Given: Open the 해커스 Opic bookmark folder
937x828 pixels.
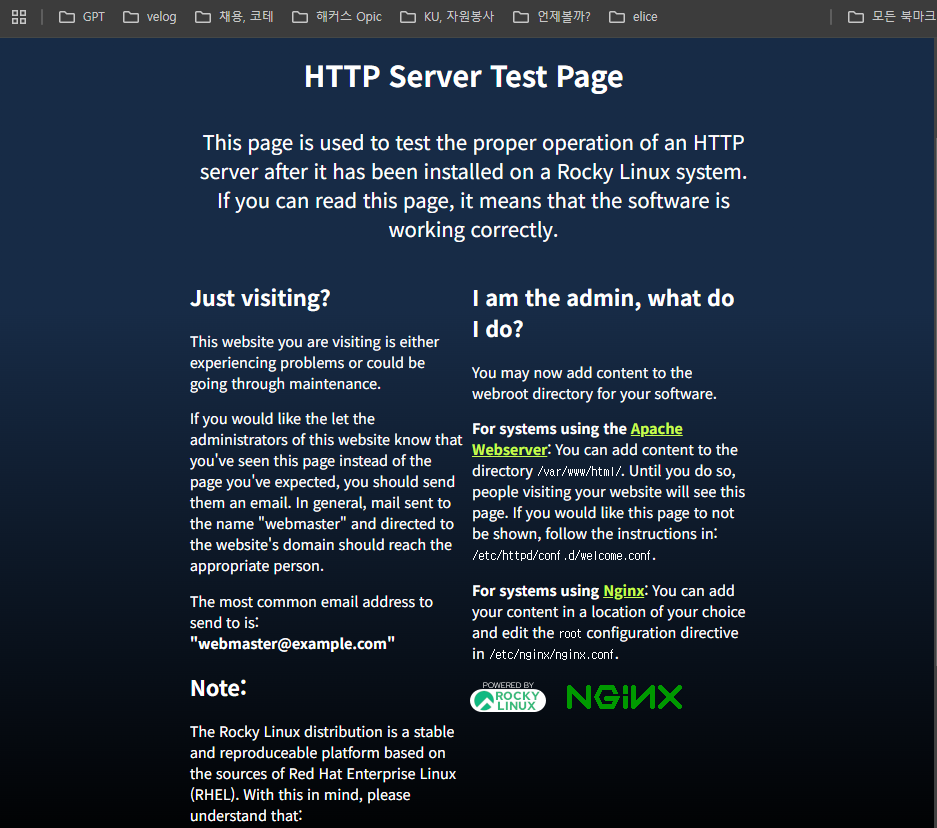Looking at the screenshot, I should click(x=336, y=17).
